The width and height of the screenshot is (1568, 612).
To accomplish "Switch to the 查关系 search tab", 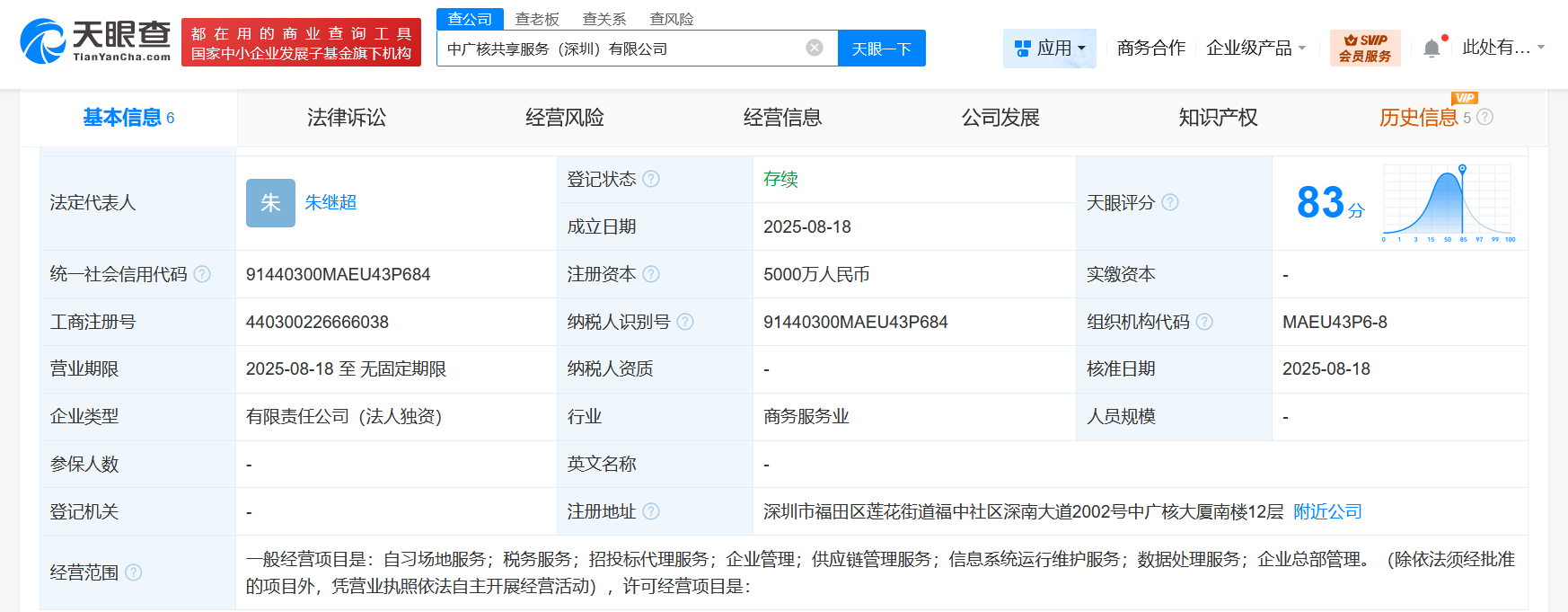I will coord(604,19).
